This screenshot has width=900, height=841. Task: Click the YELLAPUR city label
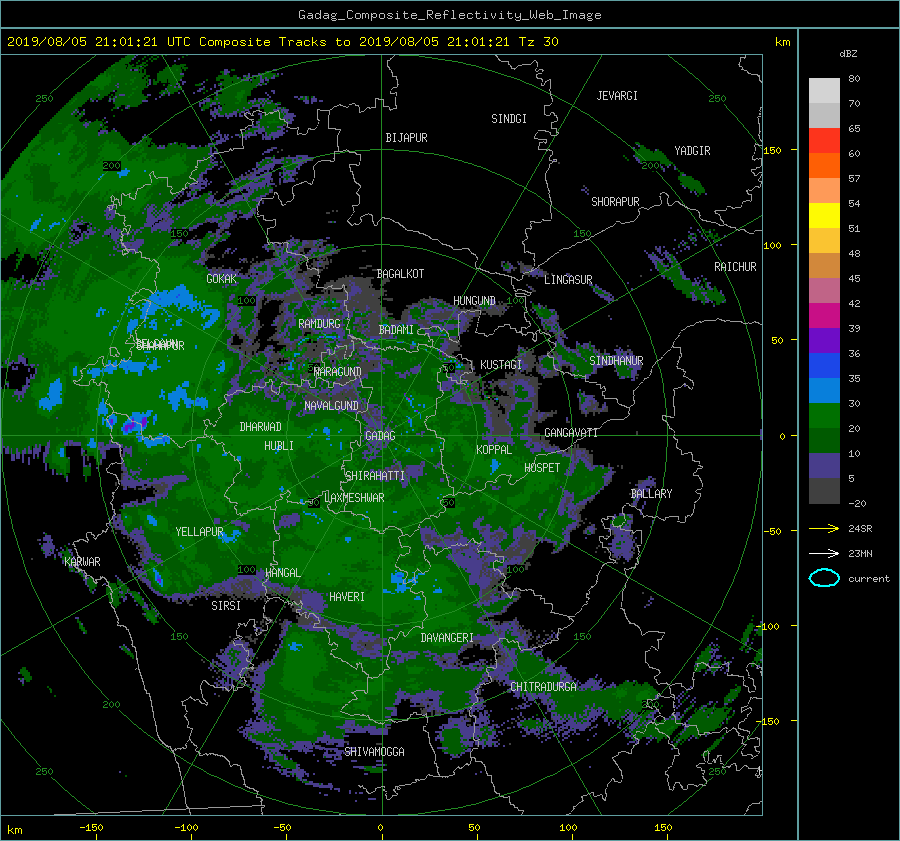199,532
